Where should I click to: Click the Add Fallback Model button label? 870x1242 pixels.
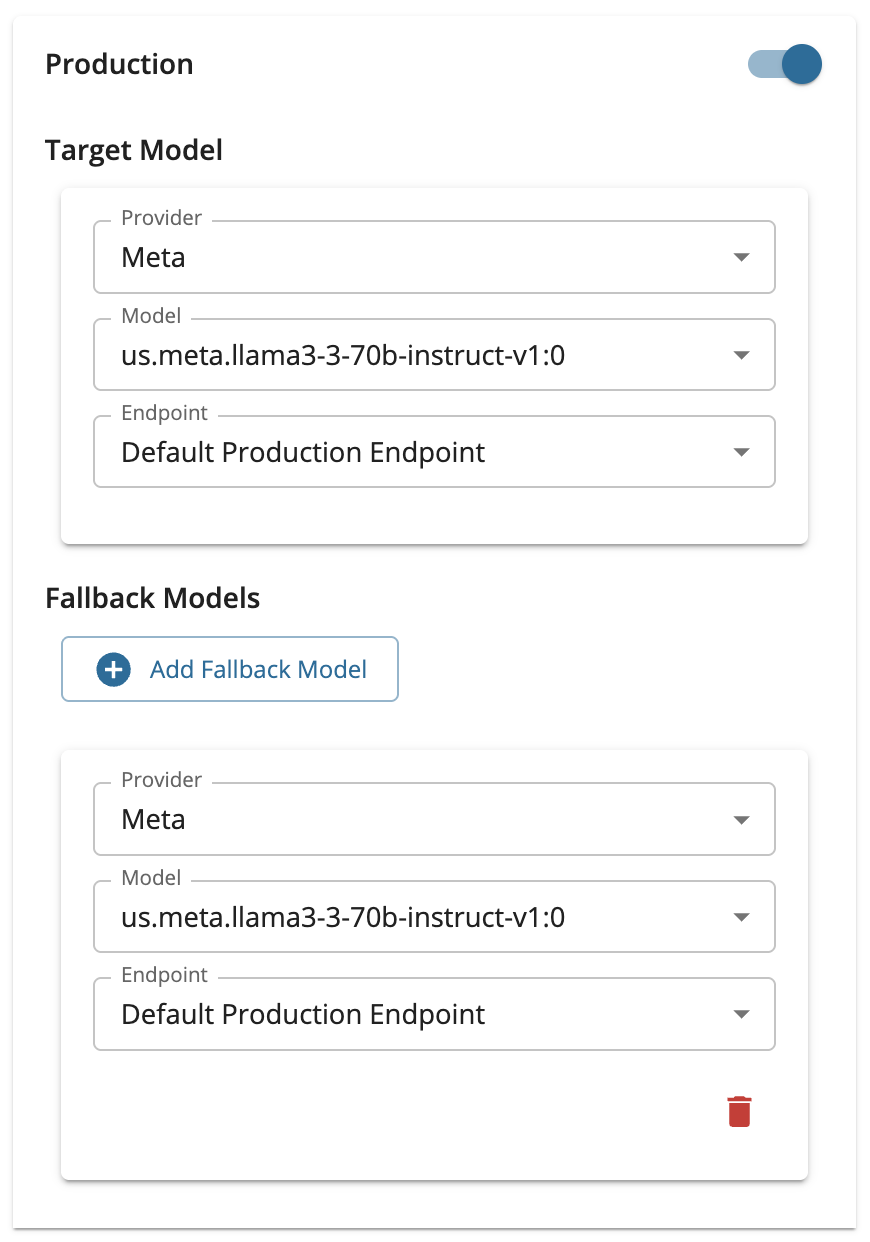pyautogui.click(x=258, y=669)
